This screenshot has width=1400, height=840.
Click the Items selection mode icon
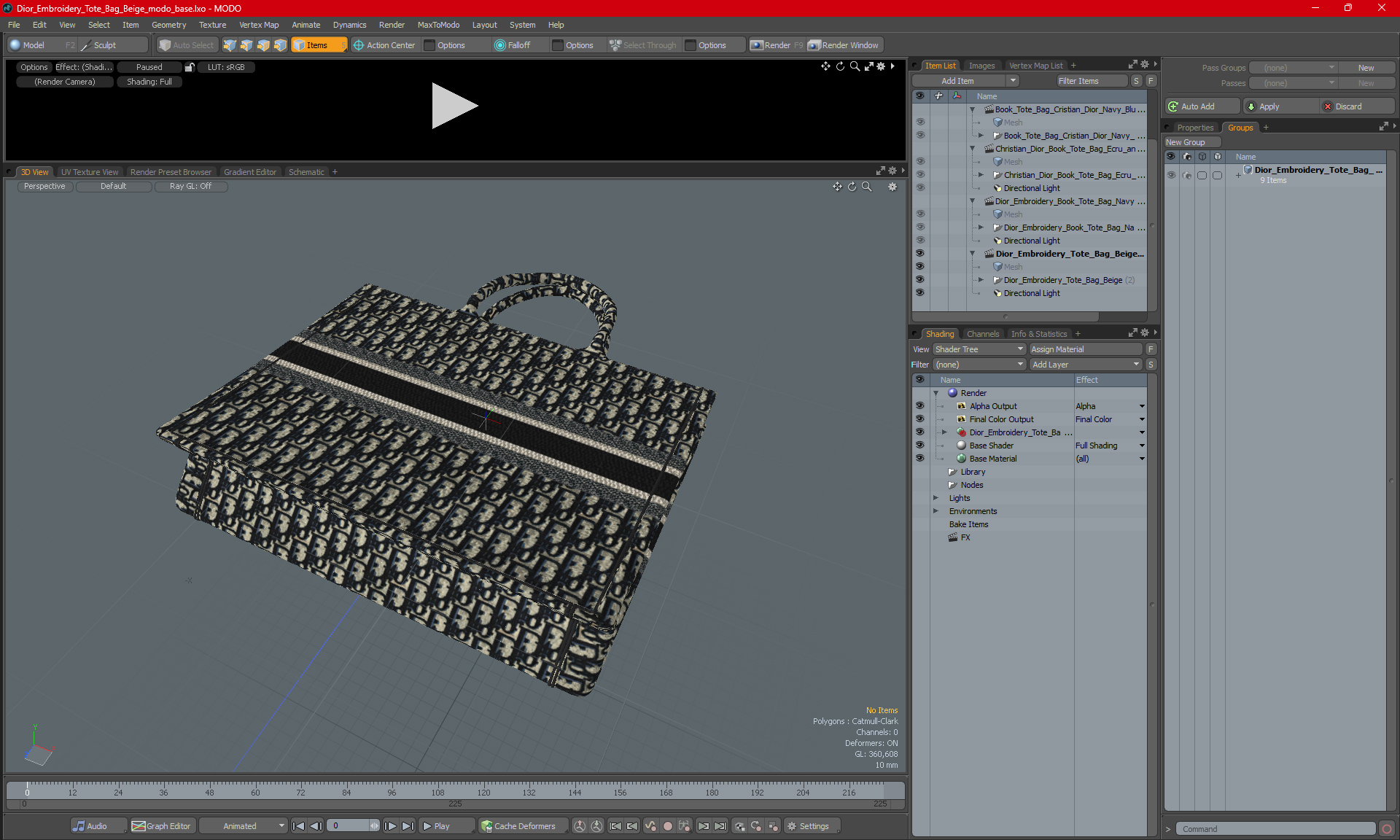pyautogui.click(x=318, y=44)
